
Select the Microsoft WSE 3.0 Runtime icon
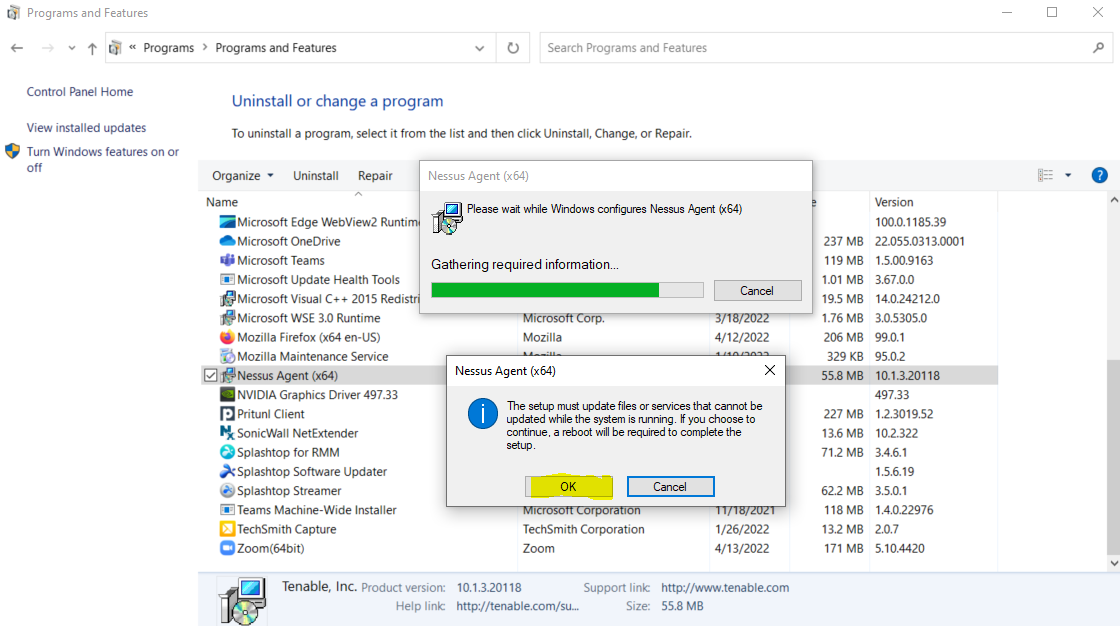click(227, 318)
